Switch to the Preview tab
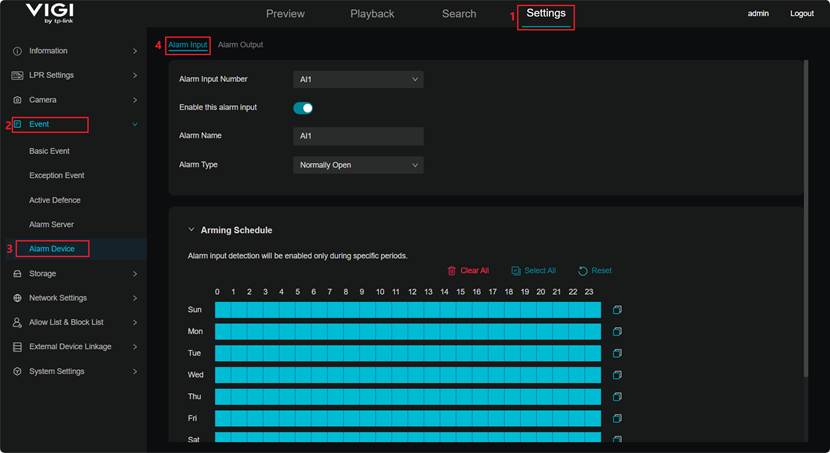The height and width of the screenshot is (453, 830). (x=285, y=14)
